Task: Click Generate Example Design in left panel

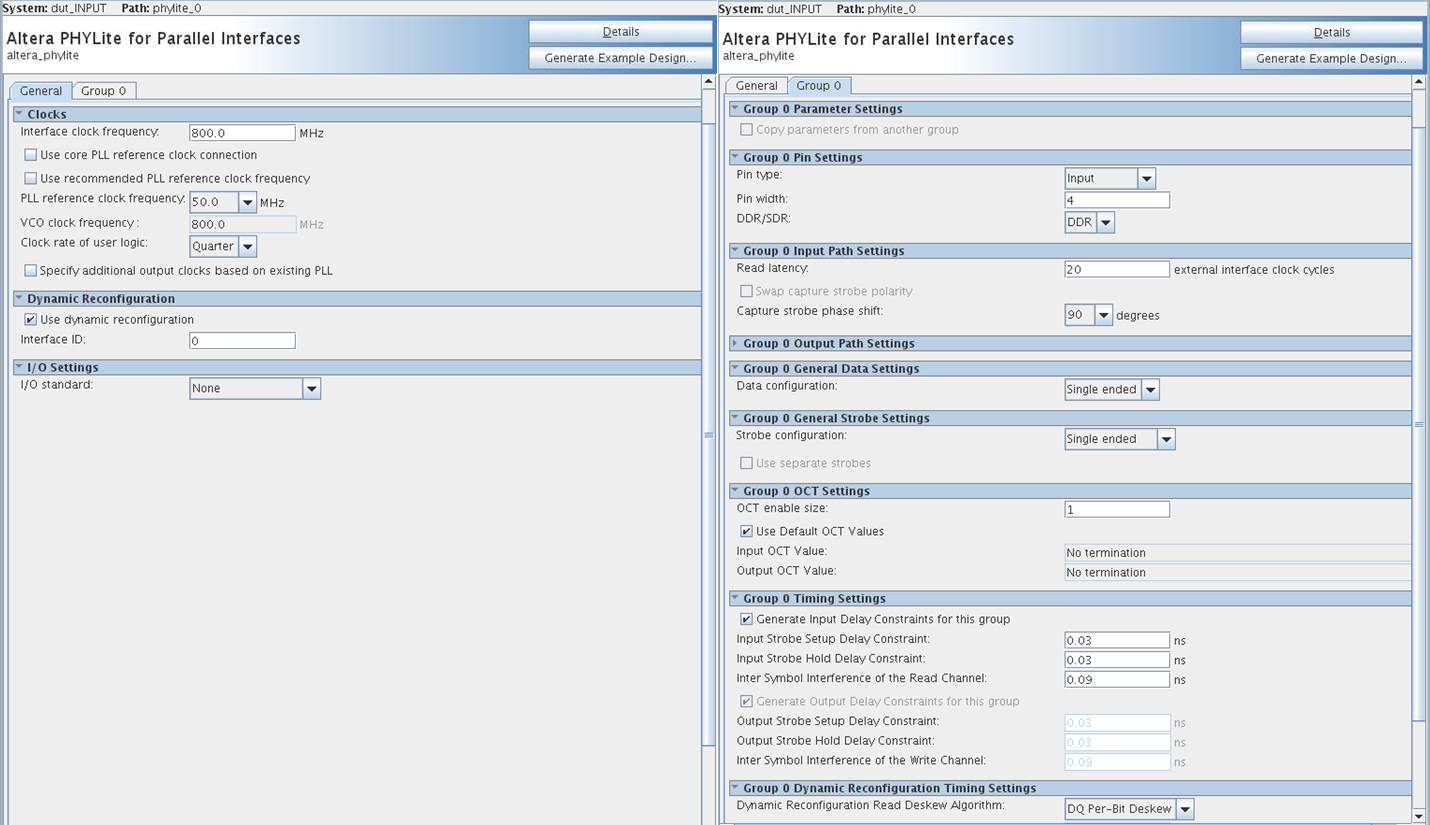Action: pos(620,58)
